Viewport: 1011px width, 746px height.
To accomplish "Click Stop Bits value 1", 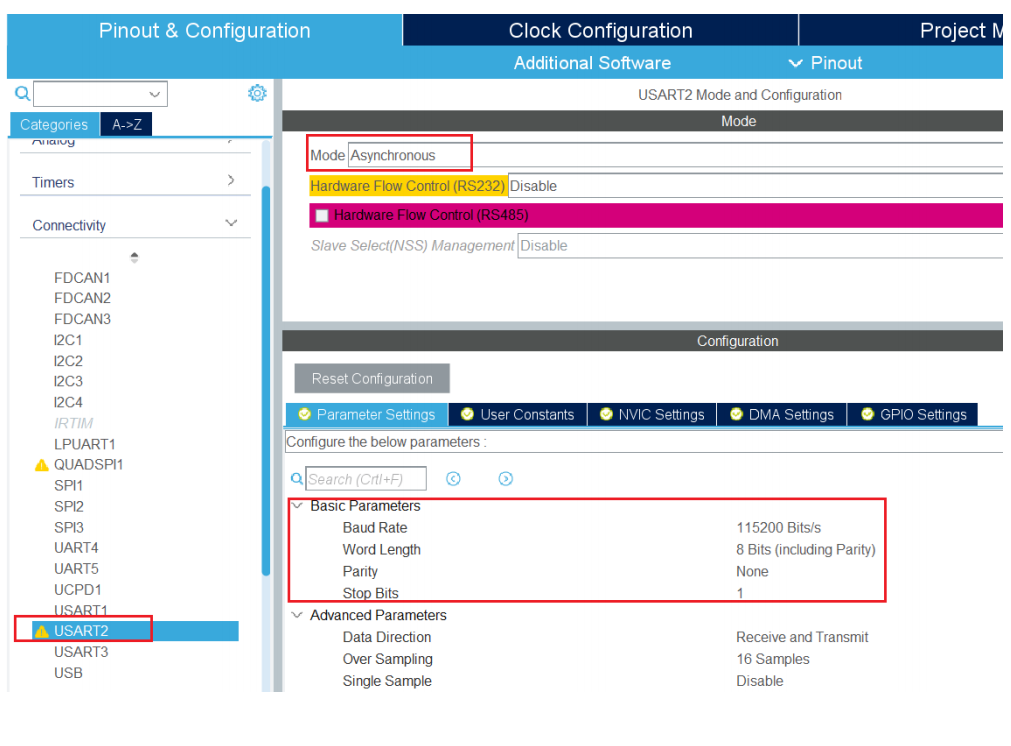I will tap(740, 593).
